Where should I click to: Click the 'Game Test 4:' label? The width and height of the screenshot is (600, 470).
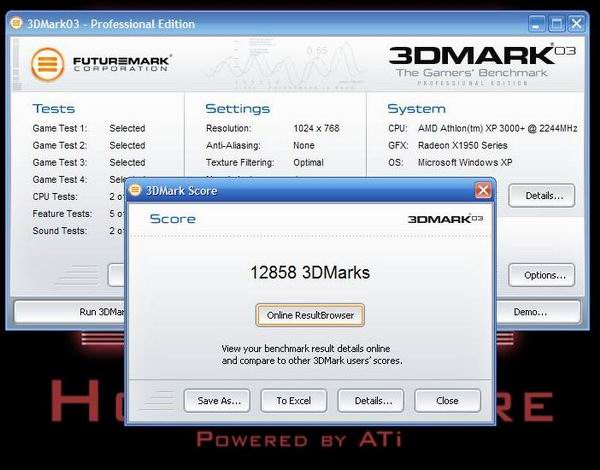(60, 180)
